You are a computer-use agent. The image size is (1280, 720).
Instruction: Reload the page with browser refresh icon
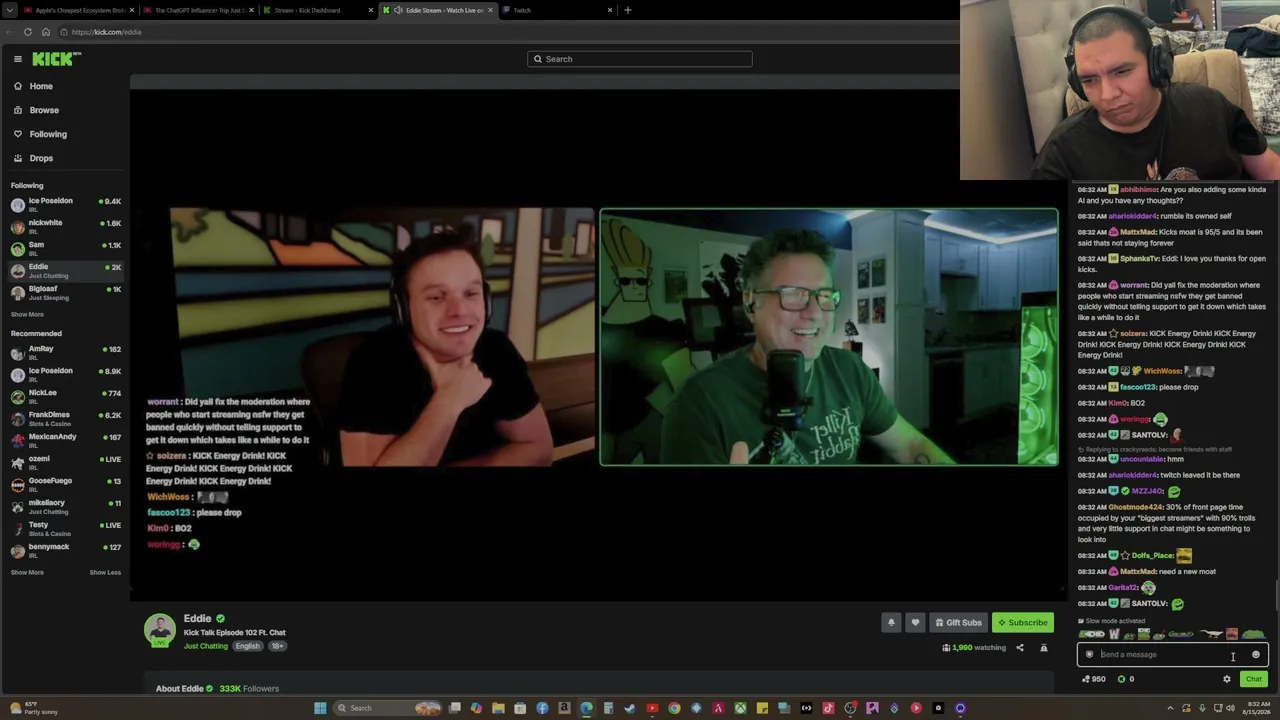(x=28, y=32)
